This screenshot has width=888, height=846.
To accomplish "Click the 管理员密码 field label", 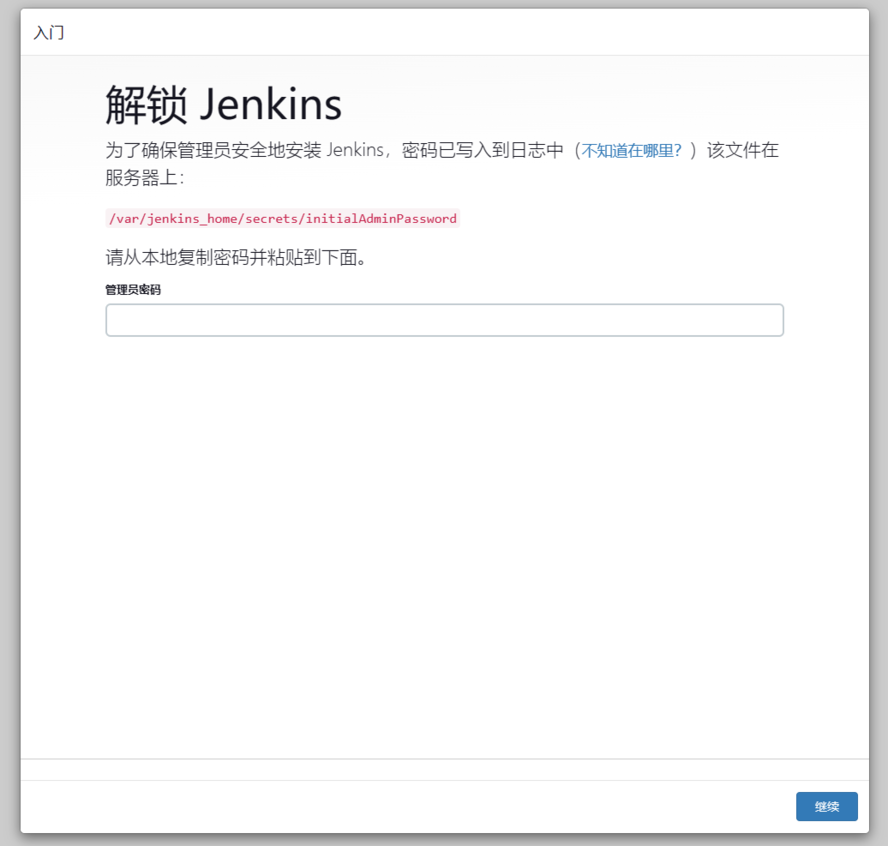I will coord(131,289).
